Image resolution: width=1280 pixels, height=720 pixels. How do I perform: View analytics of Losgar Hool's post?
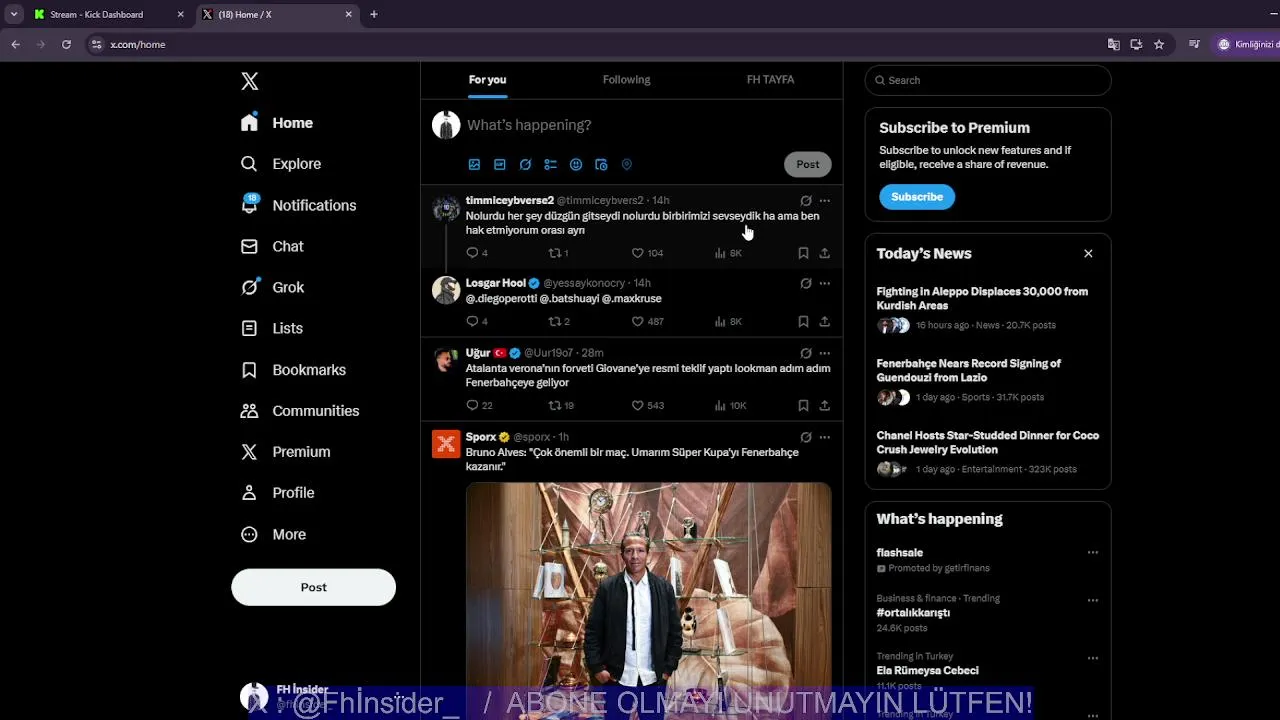pyautogui.click(x=728, y=321)
